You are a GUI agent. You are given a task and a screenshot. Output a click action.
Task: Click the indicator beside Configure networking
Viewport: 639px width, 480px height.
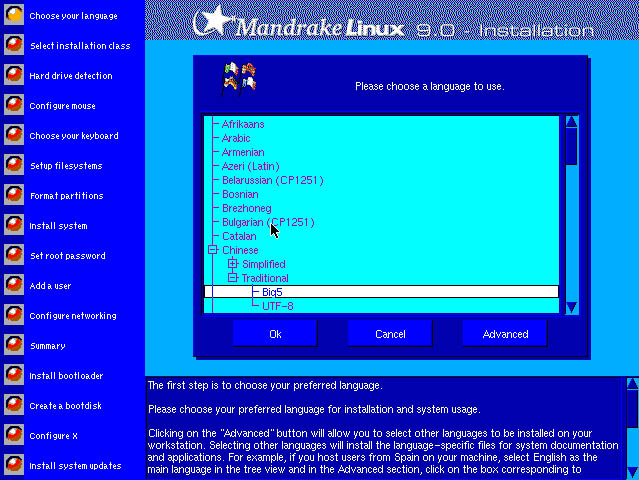click(14, 316)
